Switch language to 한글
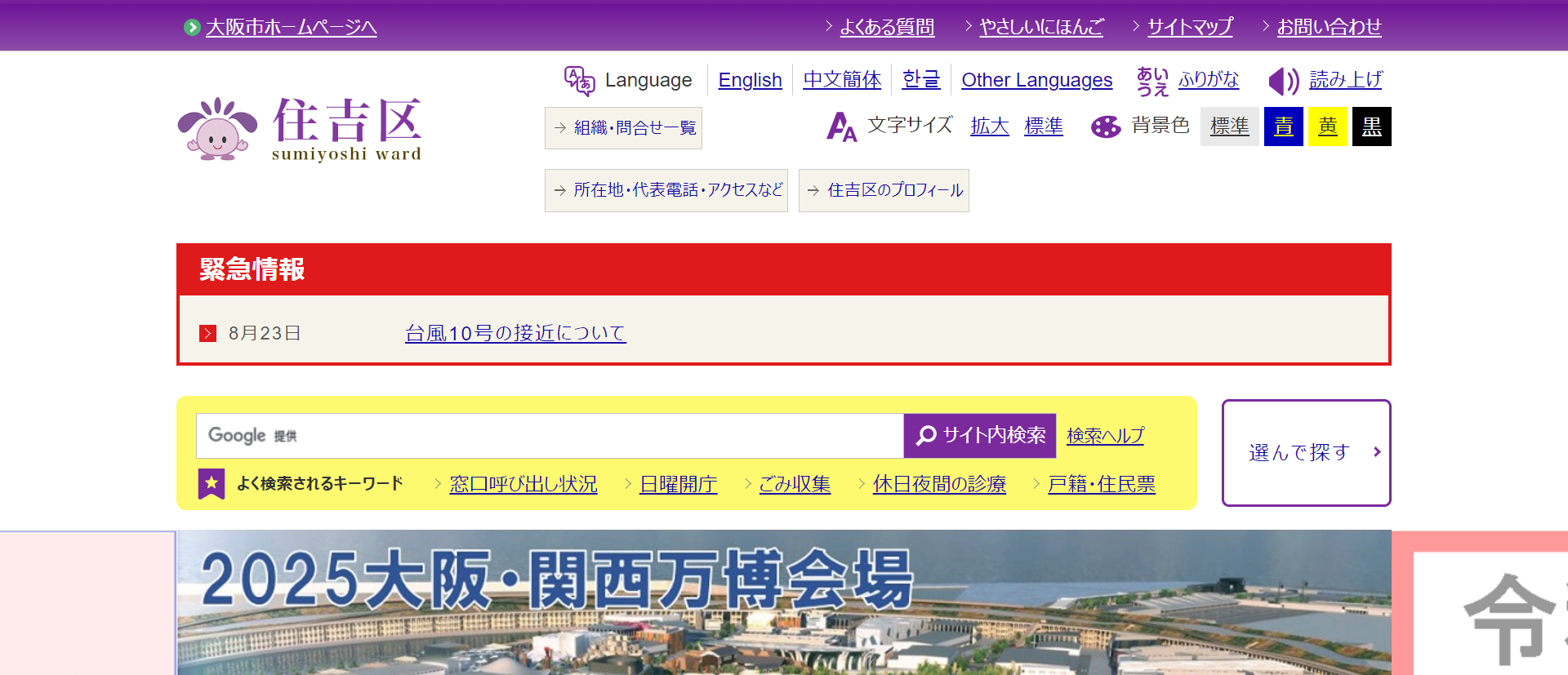 pyautogui.click(x=921, y=80)
